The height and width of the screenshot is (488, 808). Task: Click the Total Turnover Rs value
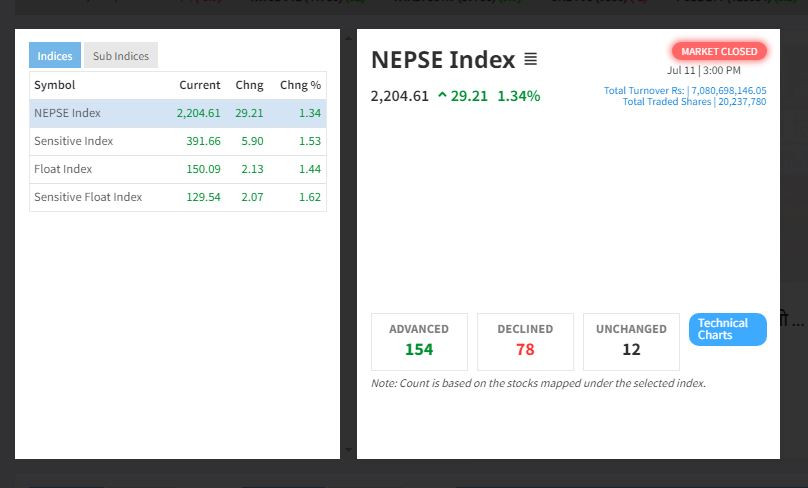(x=729, y=91)
